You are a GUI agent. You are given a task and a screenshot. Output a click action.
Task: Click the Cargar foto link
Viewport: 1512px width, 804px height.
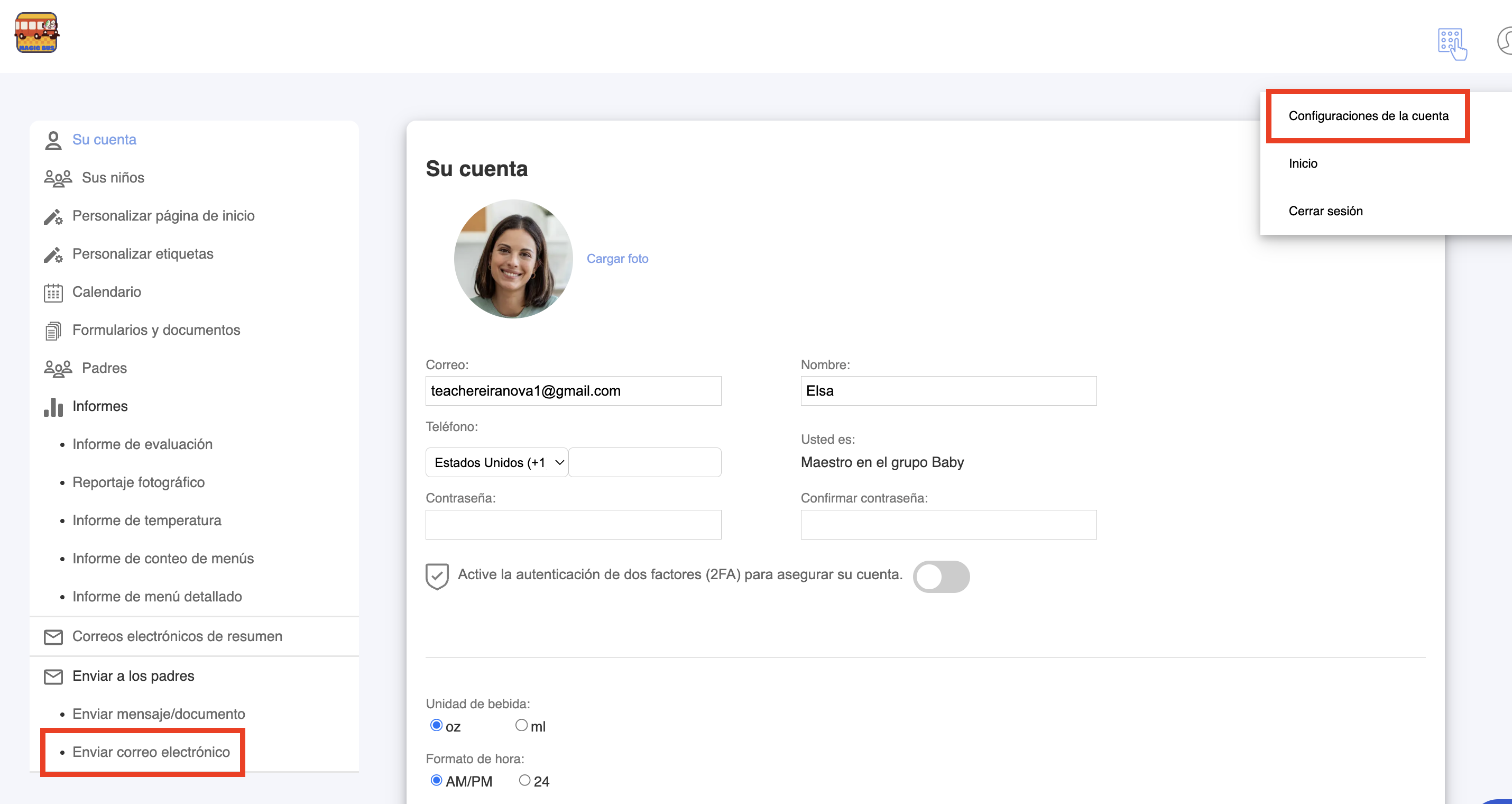point(617,259)
